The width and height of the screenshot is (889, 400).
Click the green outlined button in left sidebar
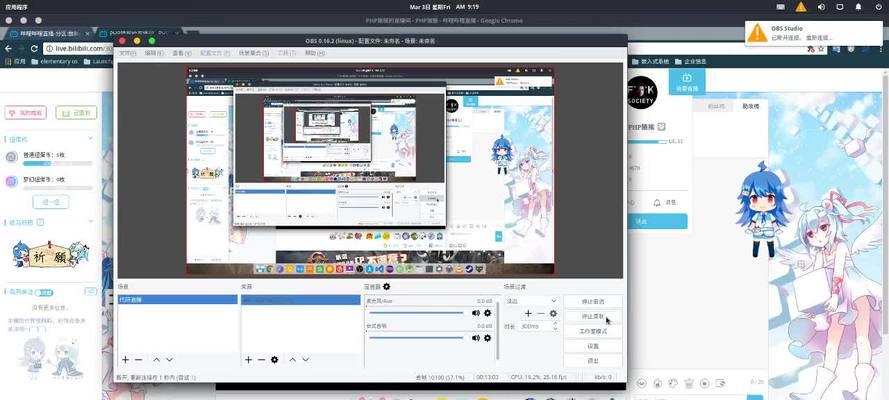76,112
